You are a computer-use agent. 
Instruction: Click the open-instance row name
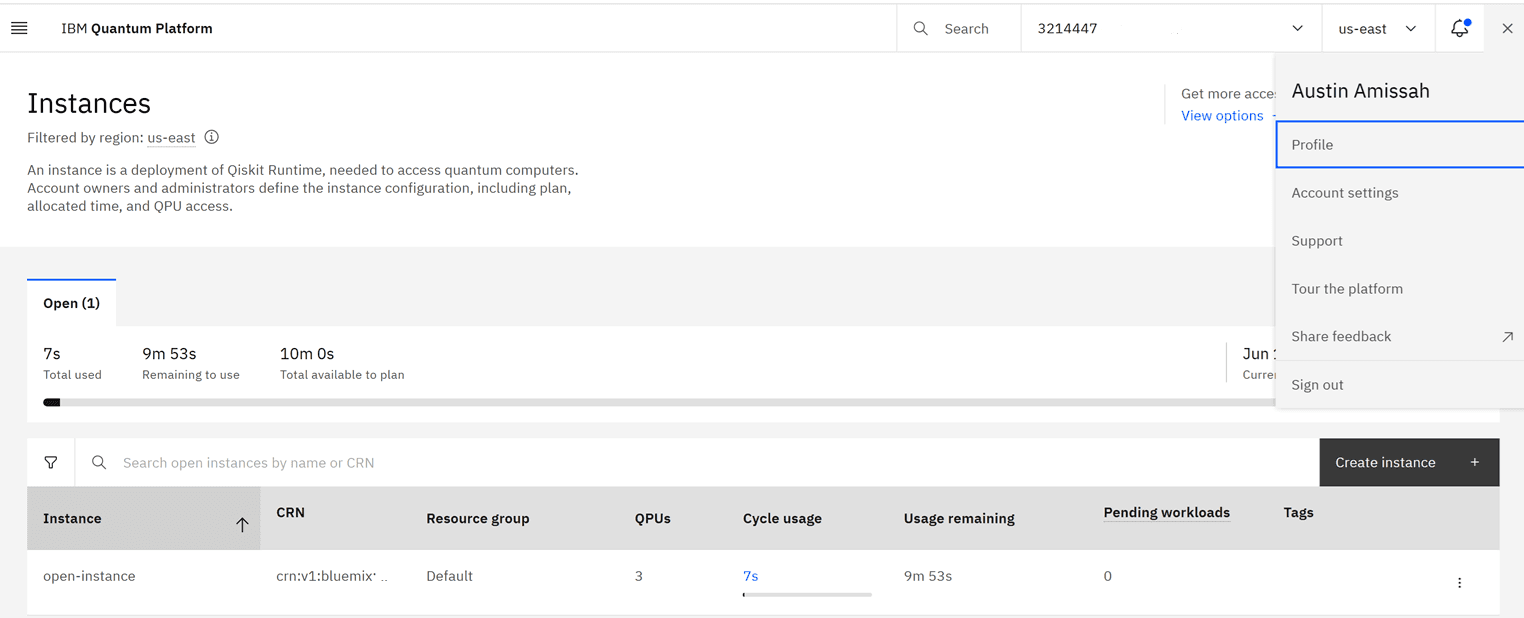(x=89, y=576)
